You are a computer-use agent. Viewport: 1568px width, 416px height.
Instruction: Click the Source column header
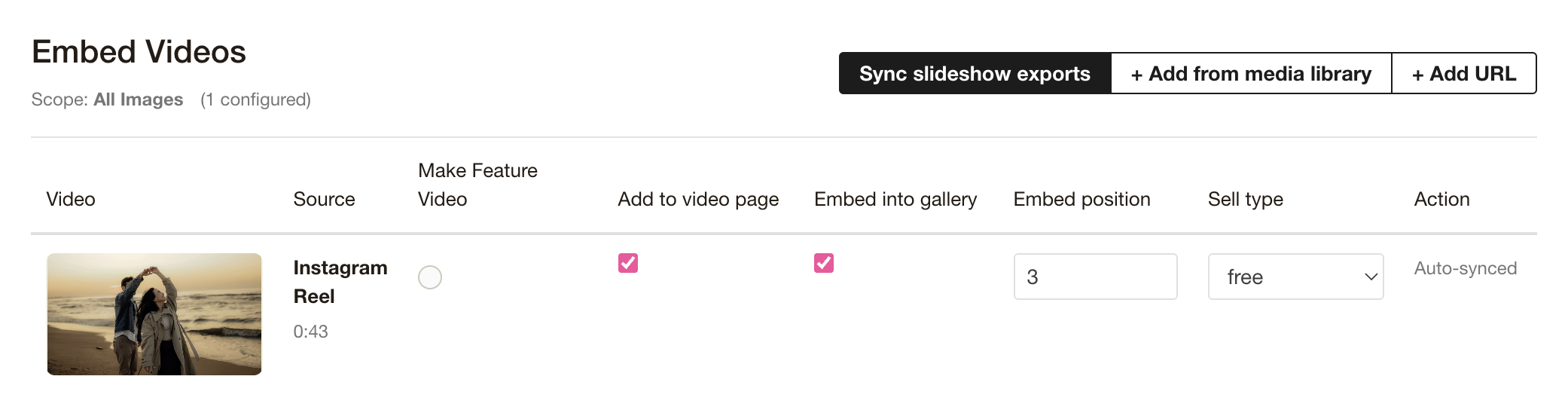(x=324, y=199)
